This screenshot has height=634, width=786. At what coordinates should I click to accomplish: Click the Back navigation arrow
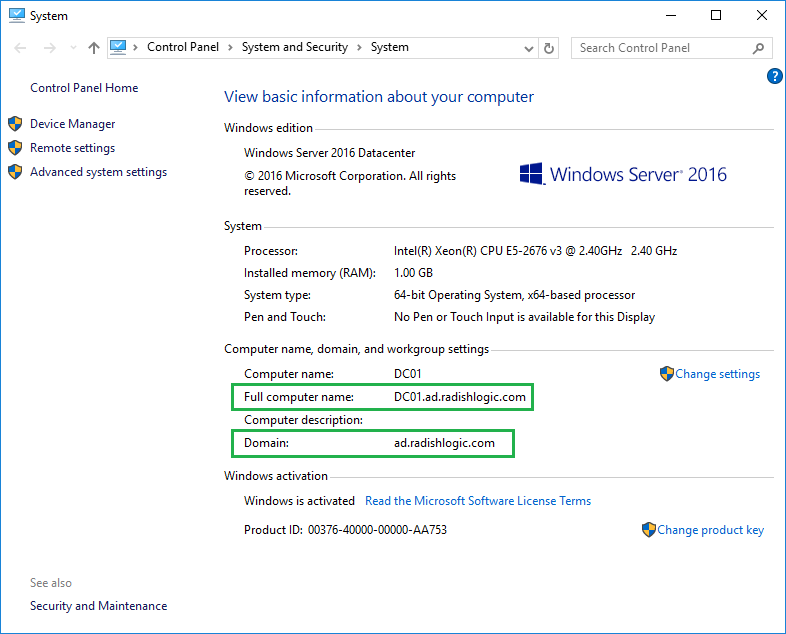(21, 48)
